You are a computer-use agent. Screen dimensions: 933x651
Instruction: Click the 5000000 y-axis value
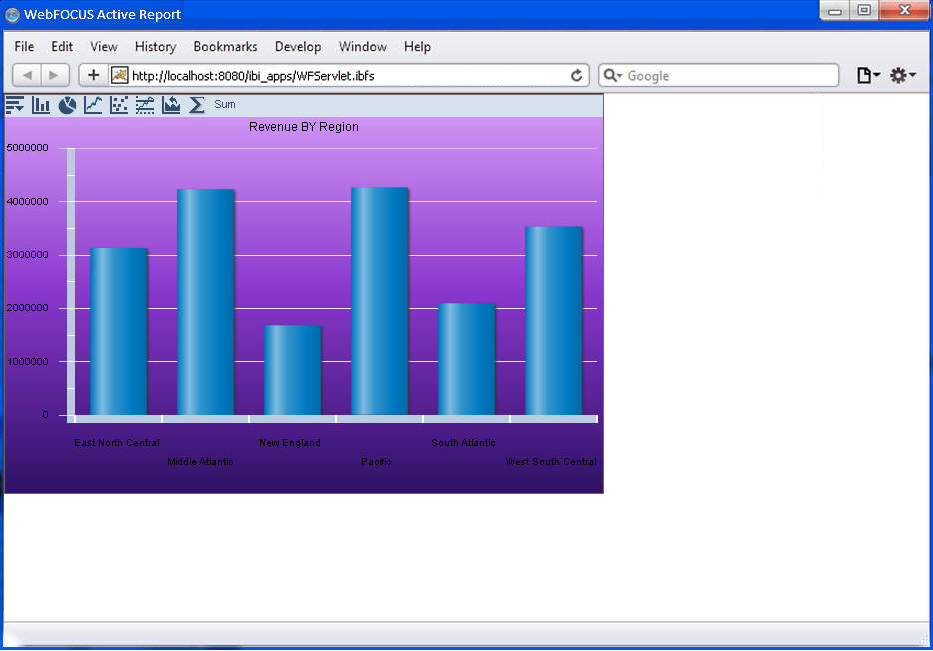(x=27, y=148)
